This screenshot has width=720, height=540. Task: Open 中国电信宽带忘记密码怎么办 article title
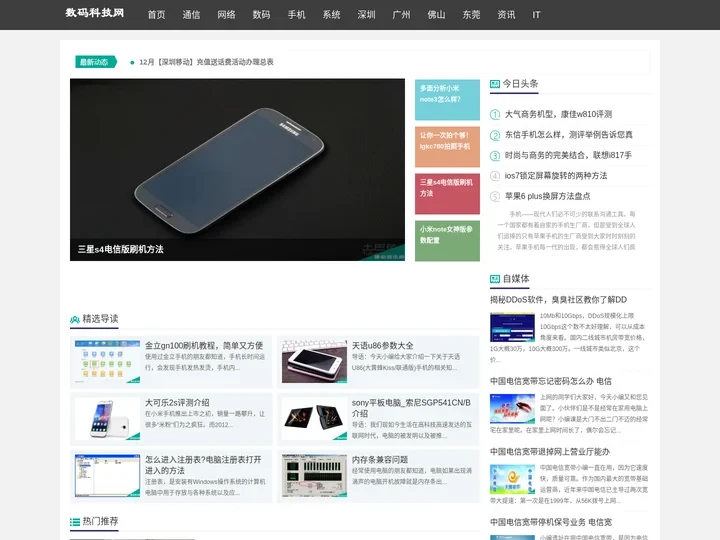click(551, 381)
